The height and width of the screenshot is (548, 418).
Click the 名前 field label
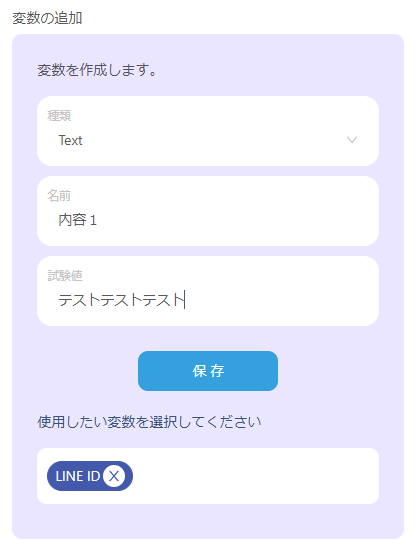[x=59, y=195]
